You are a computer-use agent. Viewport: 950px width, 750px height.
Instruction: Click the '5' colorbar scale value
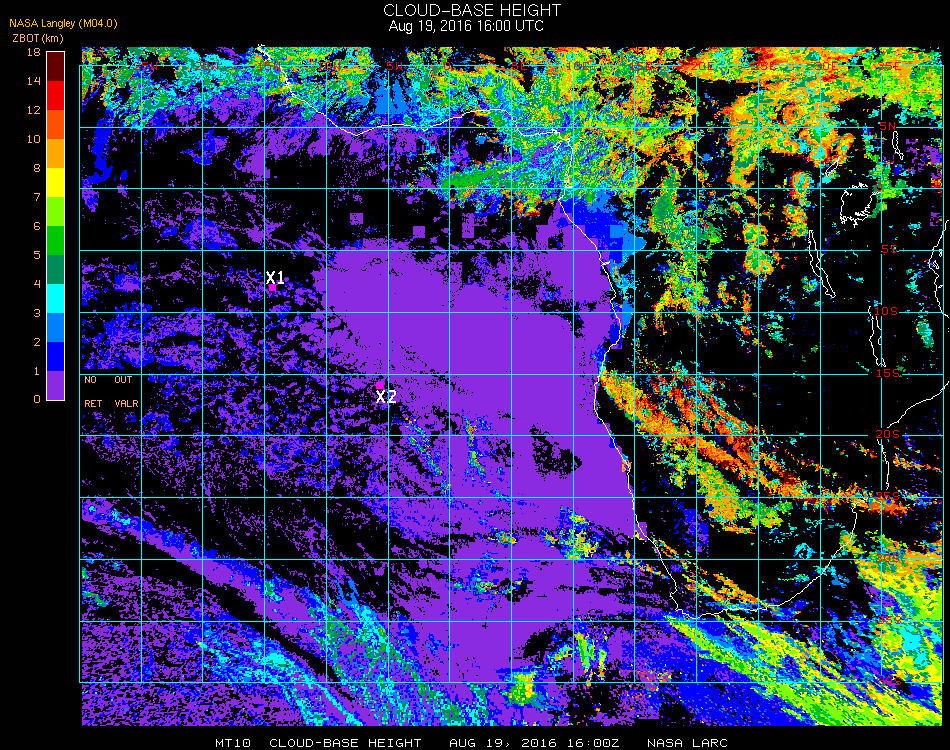(37, 255)
